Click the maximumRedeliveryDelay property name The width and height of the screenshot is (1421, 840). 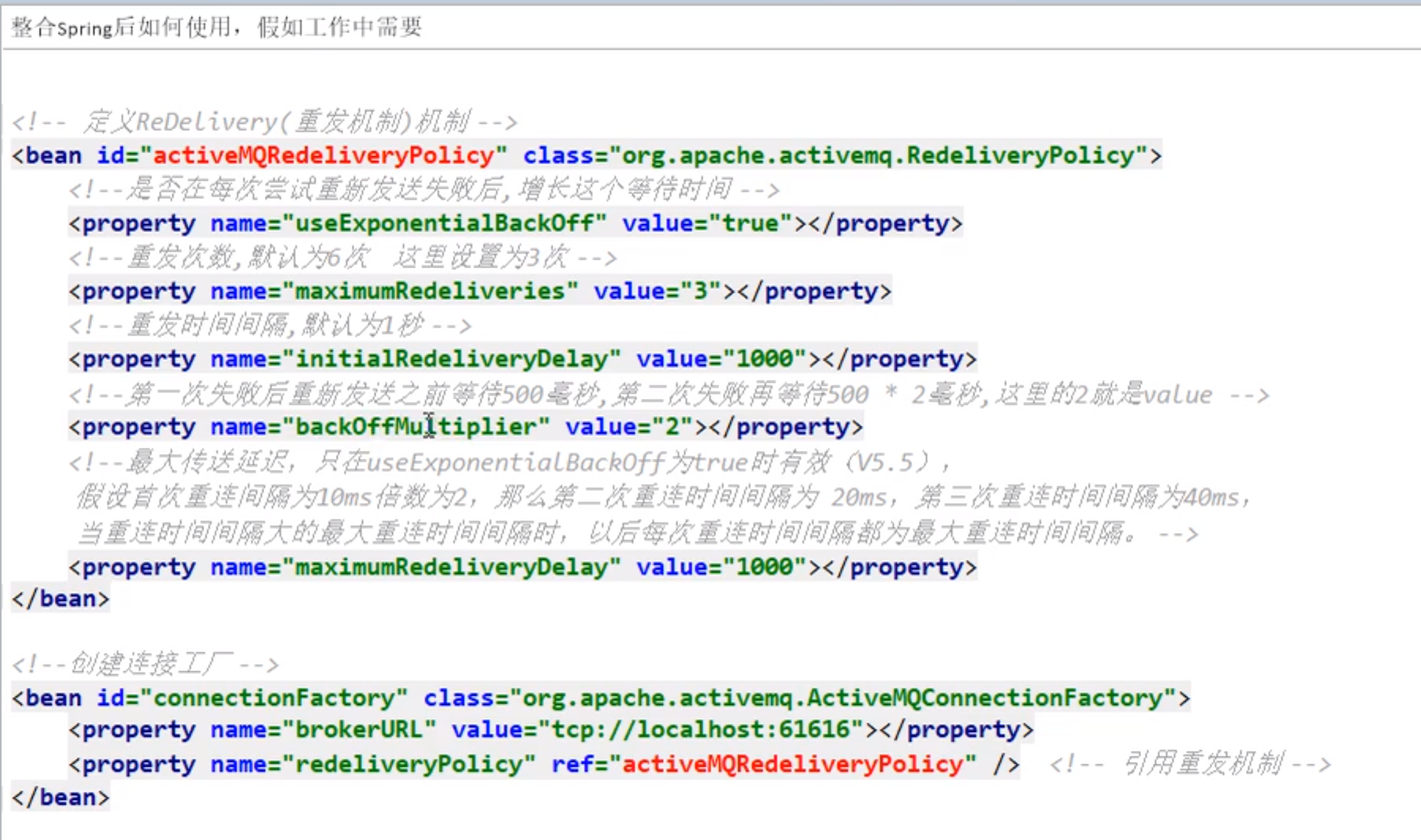(x=451, y=568)
